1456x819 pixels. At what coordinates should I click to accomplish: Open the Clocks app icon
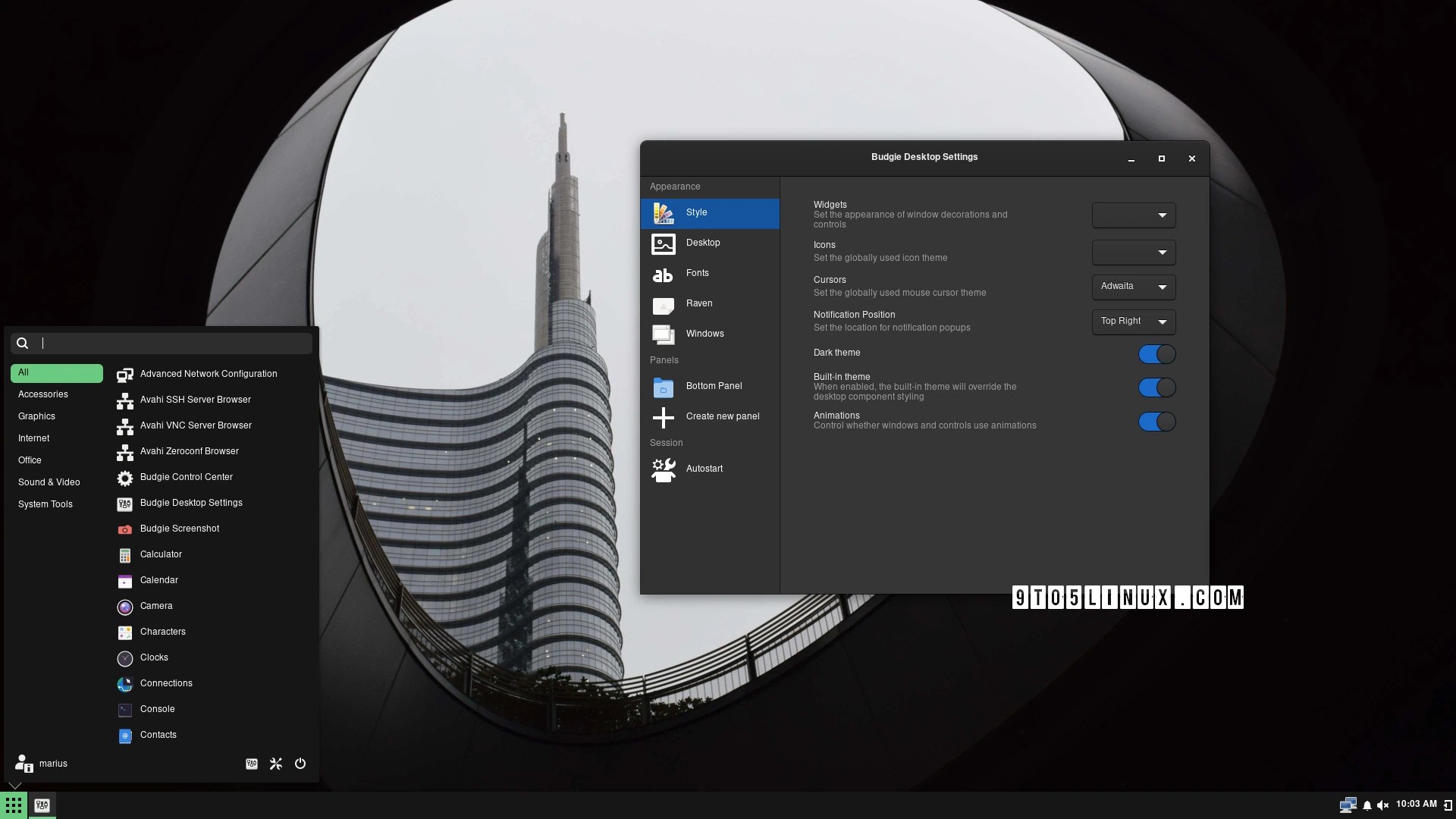coord(125,657)
